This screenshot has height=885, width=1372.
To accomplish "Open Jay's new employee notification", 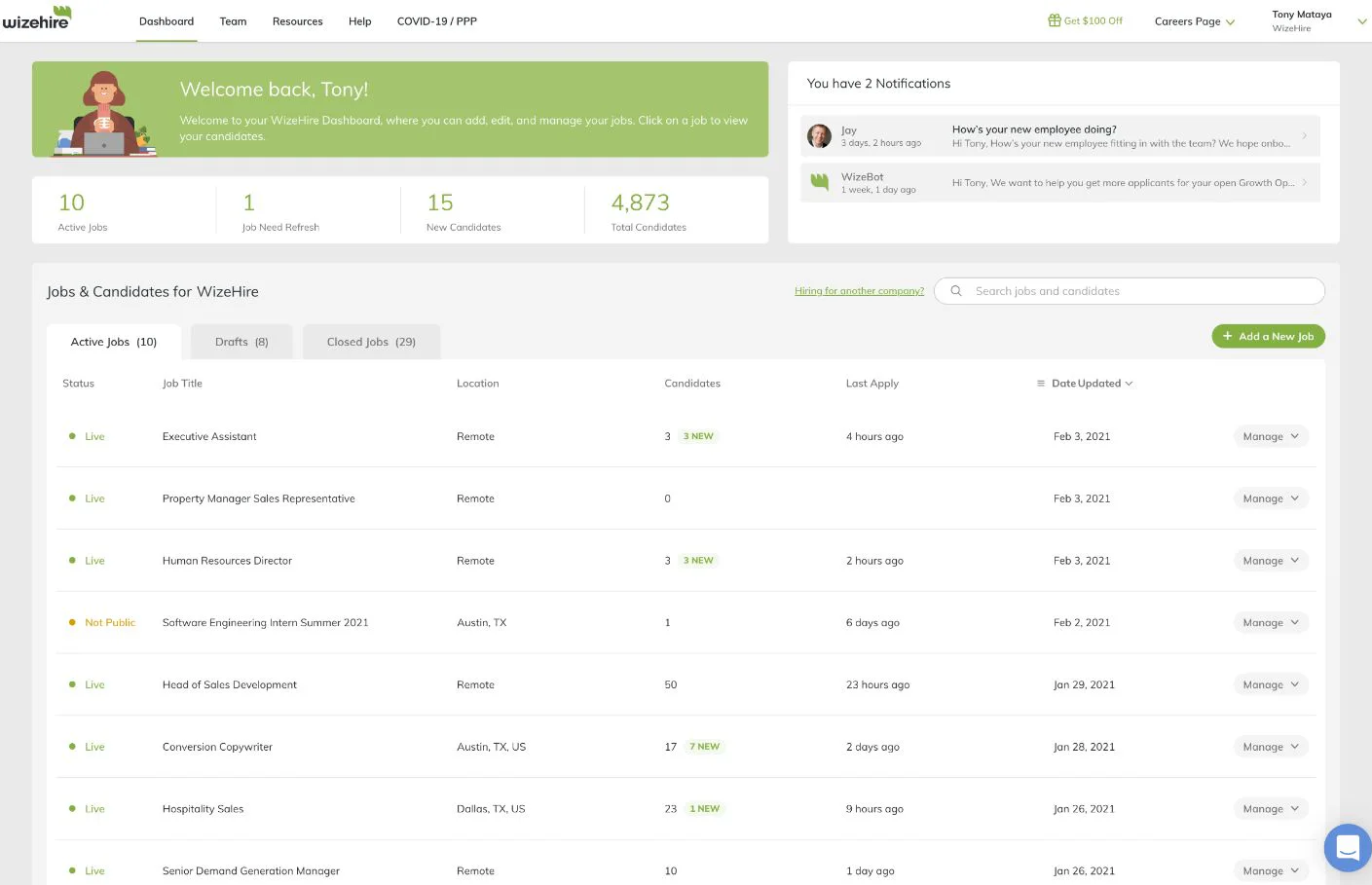I will click(1059, 136).
